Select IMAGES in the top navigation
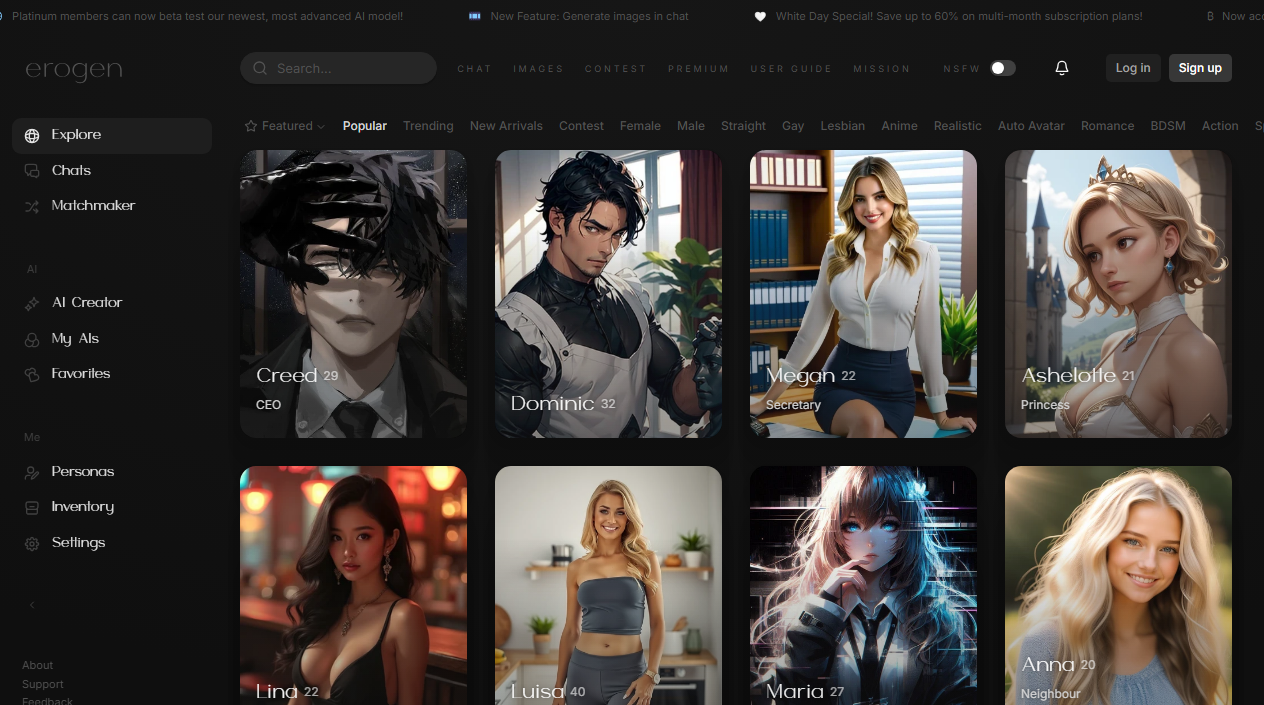Screen dimensions: 1264x705 click(538, 68)
